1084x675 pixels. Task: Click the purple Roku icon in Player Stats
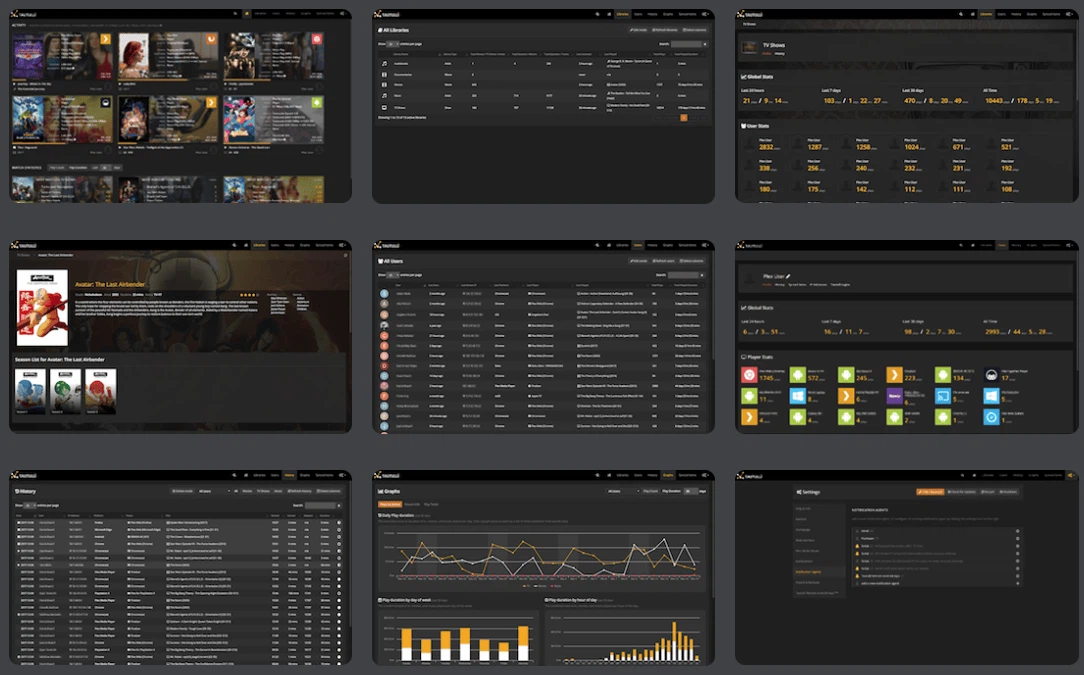tap(894, 396)
